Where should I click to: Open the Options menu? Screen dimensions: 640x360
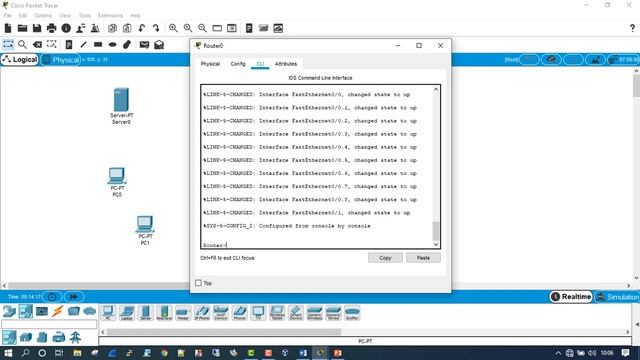click(x=42, y=16)
